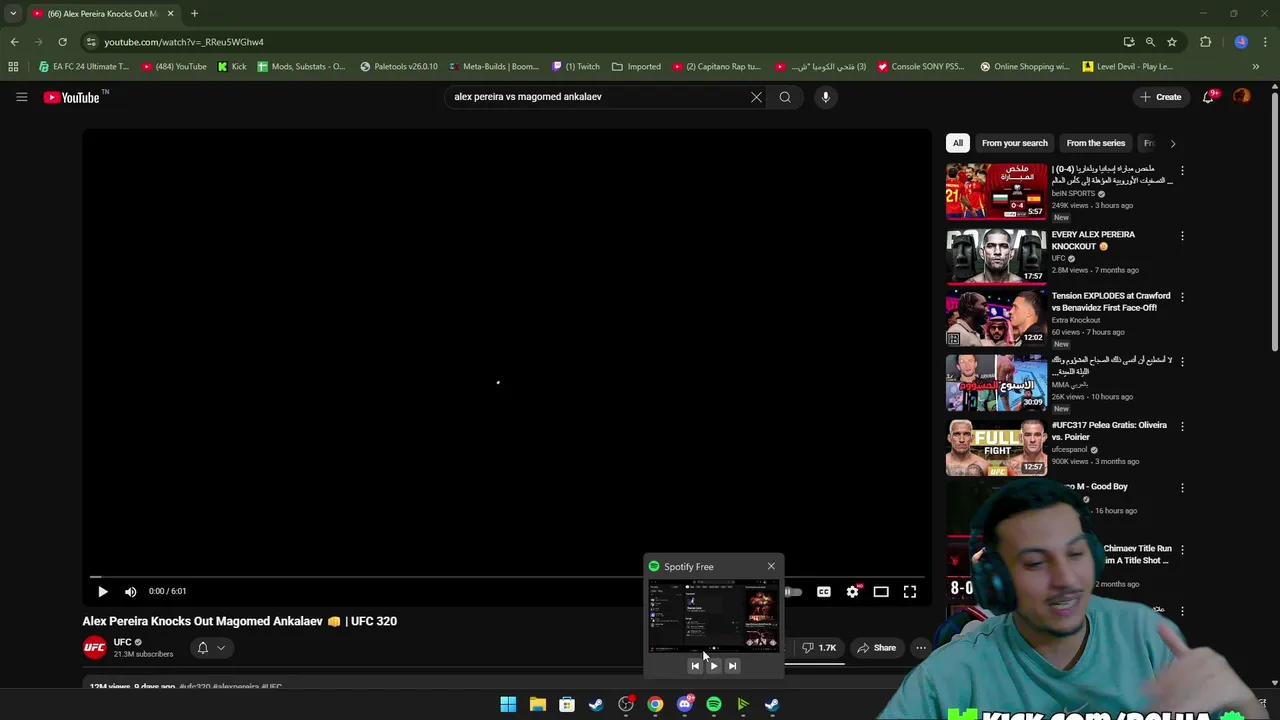Open the Imported bookmarks folder

(x=636, y=67)
